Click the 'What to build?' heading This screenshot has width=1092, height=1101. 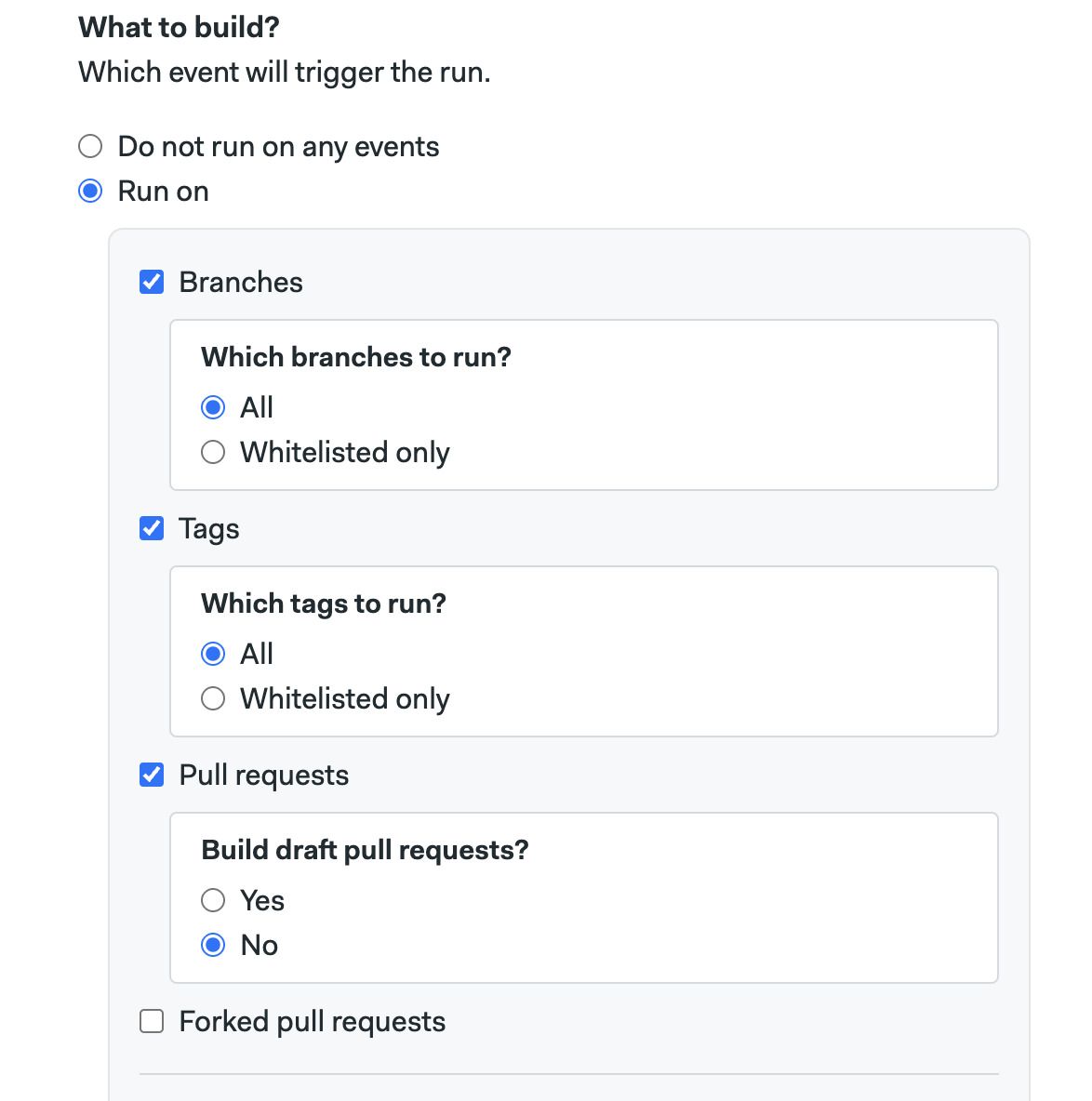[179, 28]
